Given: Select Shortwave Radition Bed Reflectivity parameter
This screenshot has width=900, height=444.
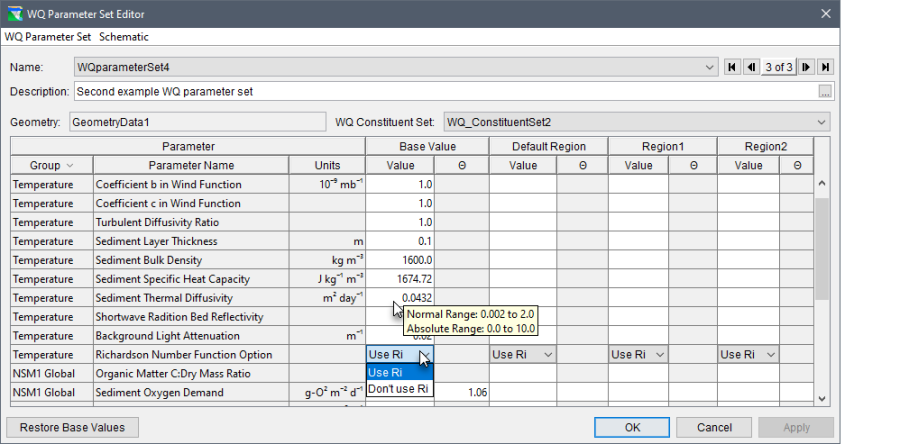Looking at the screenshot, I should pos(191,317).
